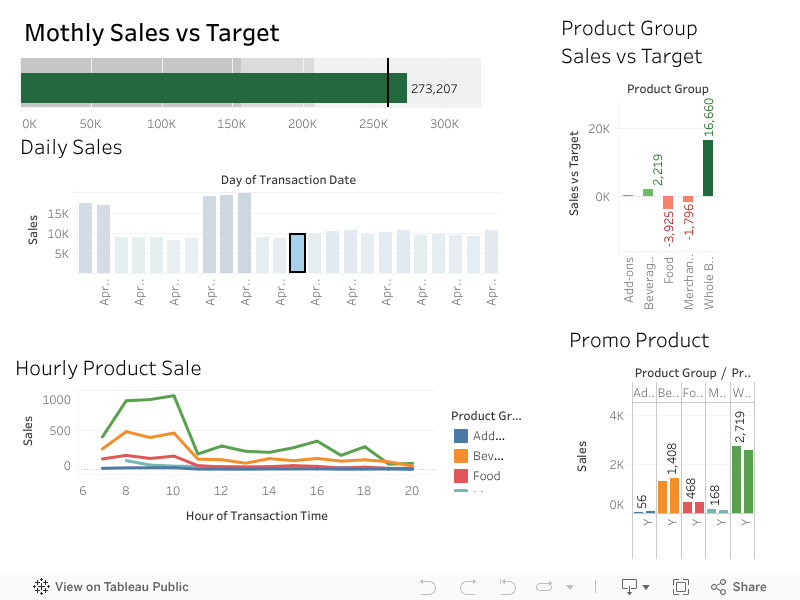Viewport: 800px width, 600px height.
Task: Click the Redo arrow icon
Action: tap(466, 587)
